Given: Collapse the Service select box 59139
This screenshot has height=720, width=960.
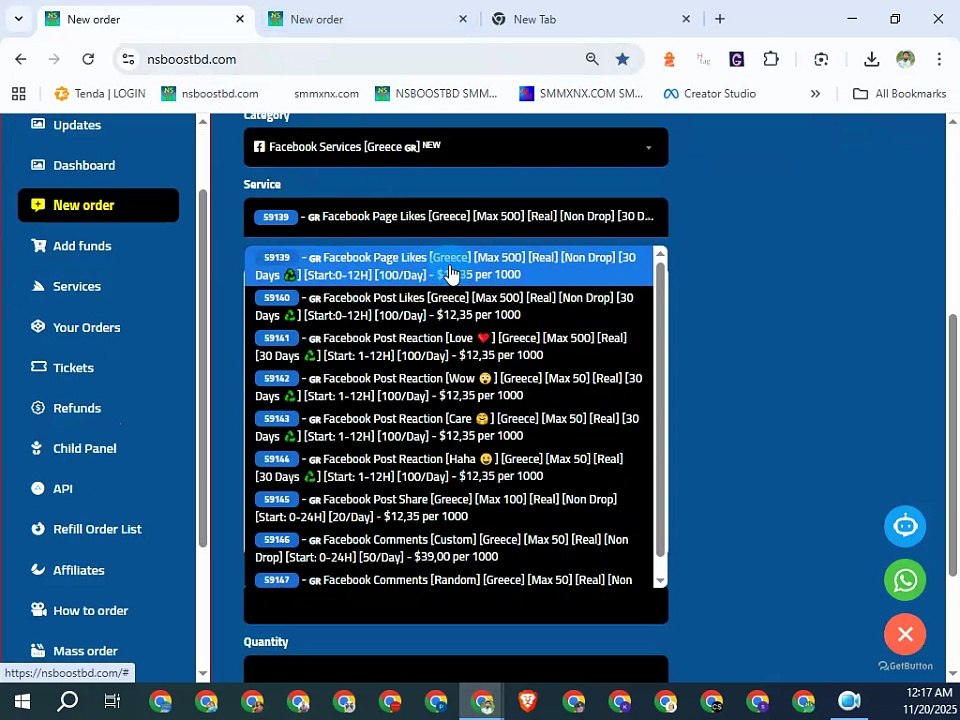Looking at the screenshot, I should [x=456, y=217].
